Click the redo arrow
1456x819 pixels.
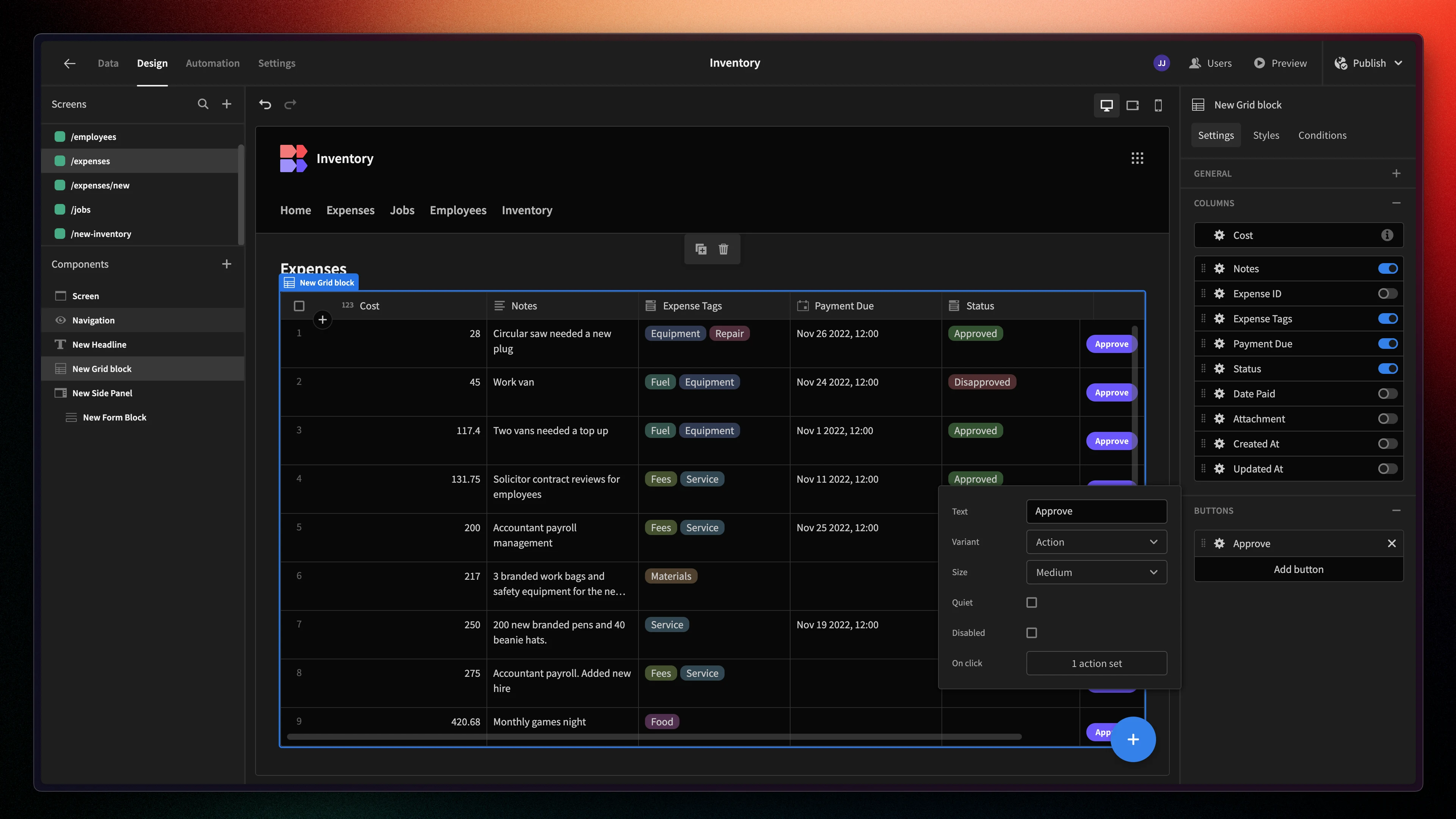290,105
